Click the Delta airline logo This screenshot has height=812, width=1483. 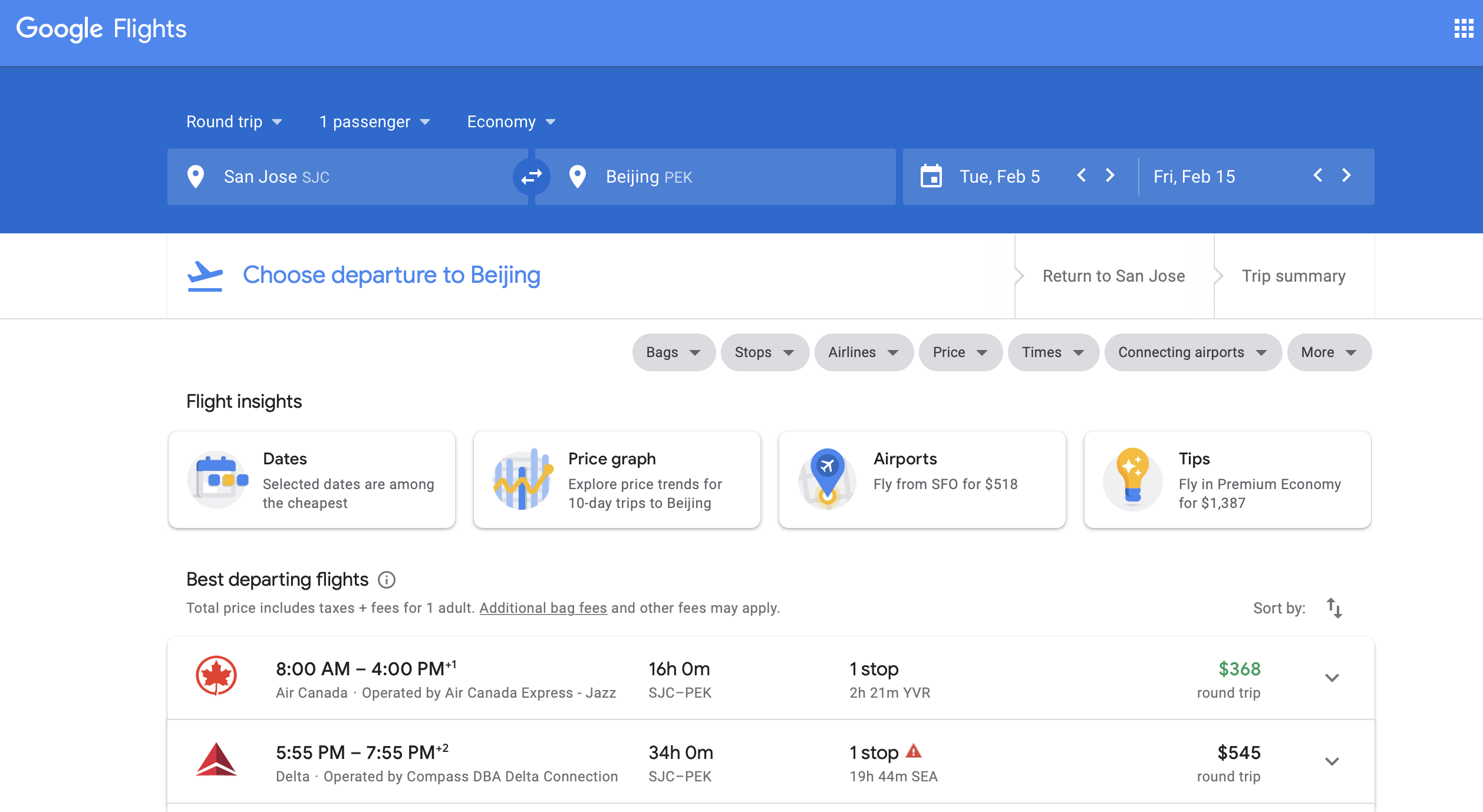(216, 760)
